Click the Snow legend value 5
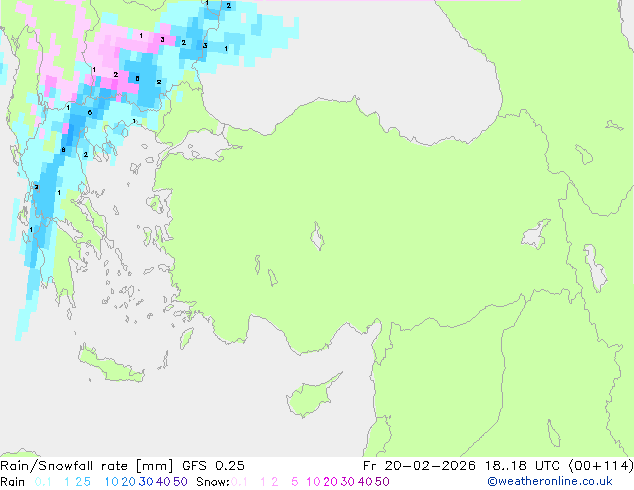Screen dimensions: 634x490 [295, 482]
